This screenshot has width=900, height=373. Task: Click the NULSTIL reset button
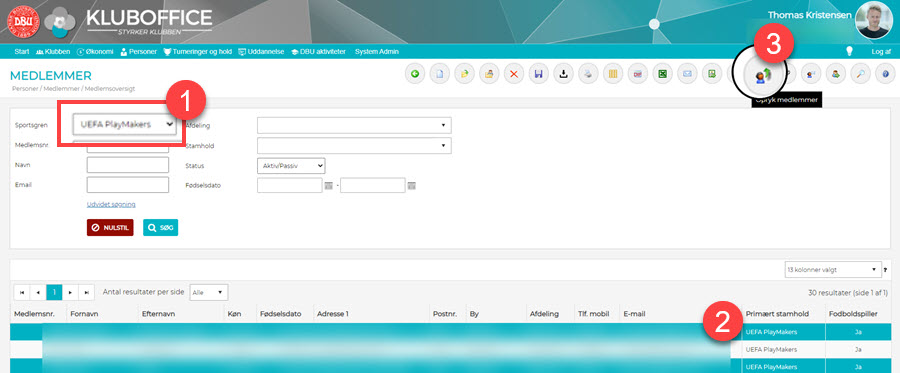[110, 227]
